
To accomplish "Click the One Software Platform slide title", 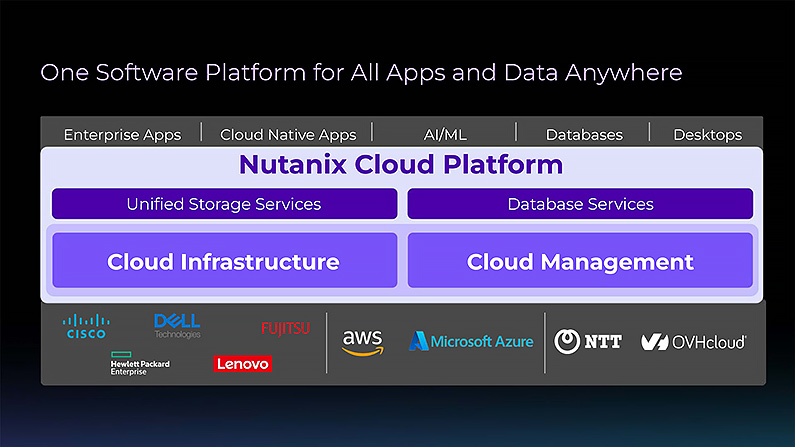I will pos(361,73).
